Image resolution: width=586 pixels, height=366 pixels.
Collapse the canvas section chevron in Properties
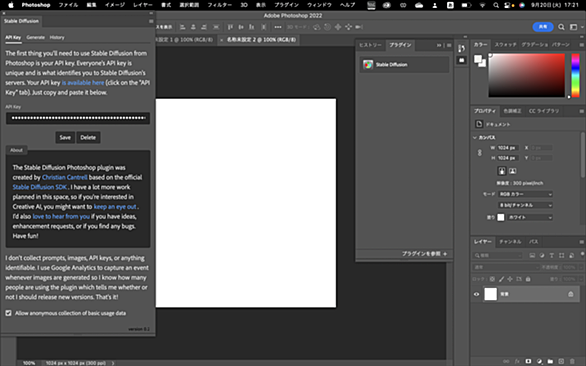coord(475,138)
